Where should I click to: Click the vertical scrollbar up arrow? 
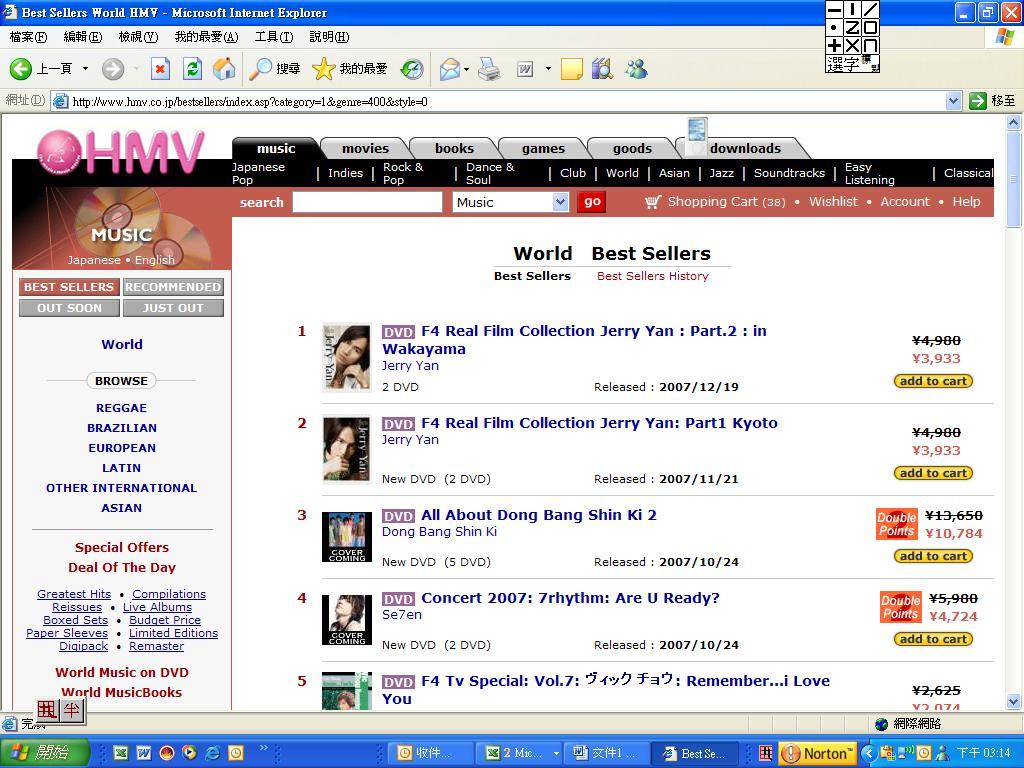(1014, 122)
